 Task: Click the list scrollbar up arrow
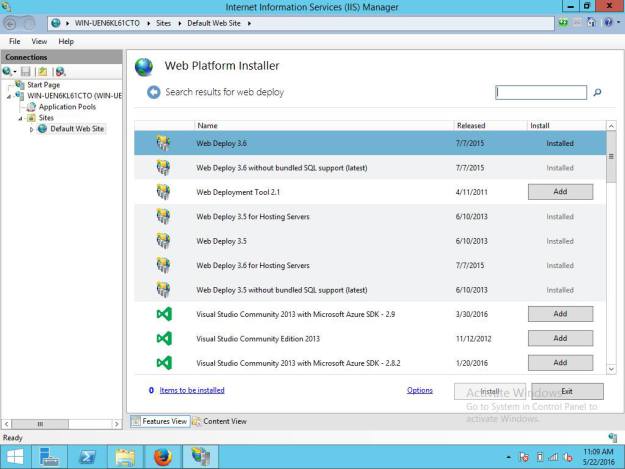tap(611, 126)
